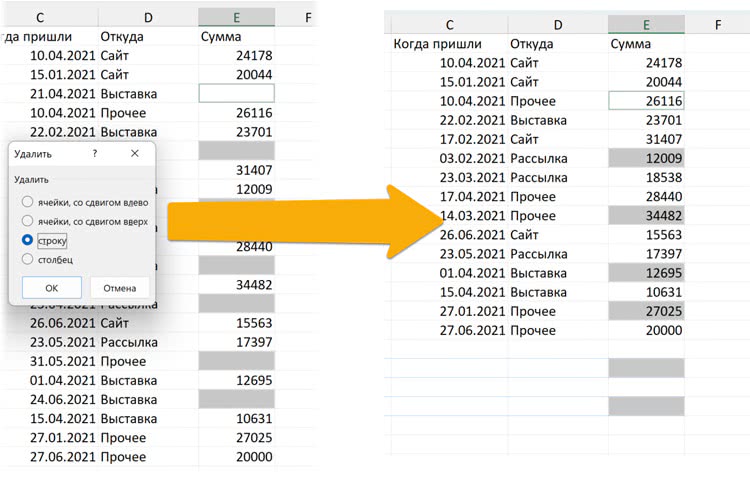The width and height of the screenshot is (750, 477).
Task: Click column C header in right sheet
Action: (x=449, y=25)
